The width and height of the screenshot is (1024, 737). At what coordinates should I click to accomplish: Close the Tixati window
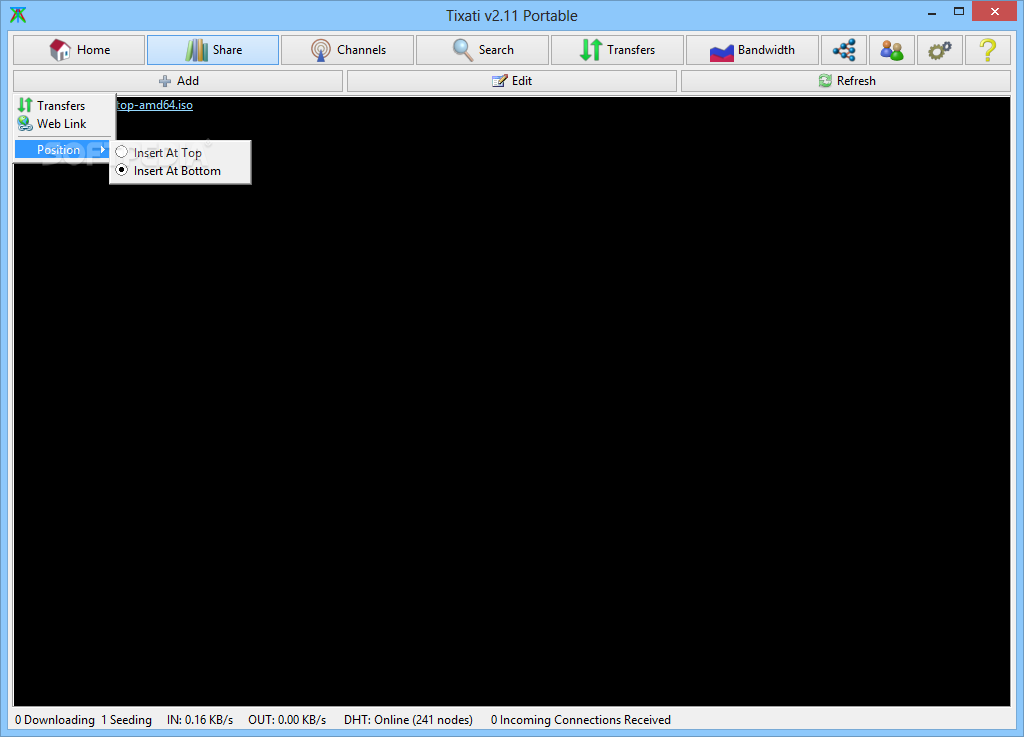995,12
